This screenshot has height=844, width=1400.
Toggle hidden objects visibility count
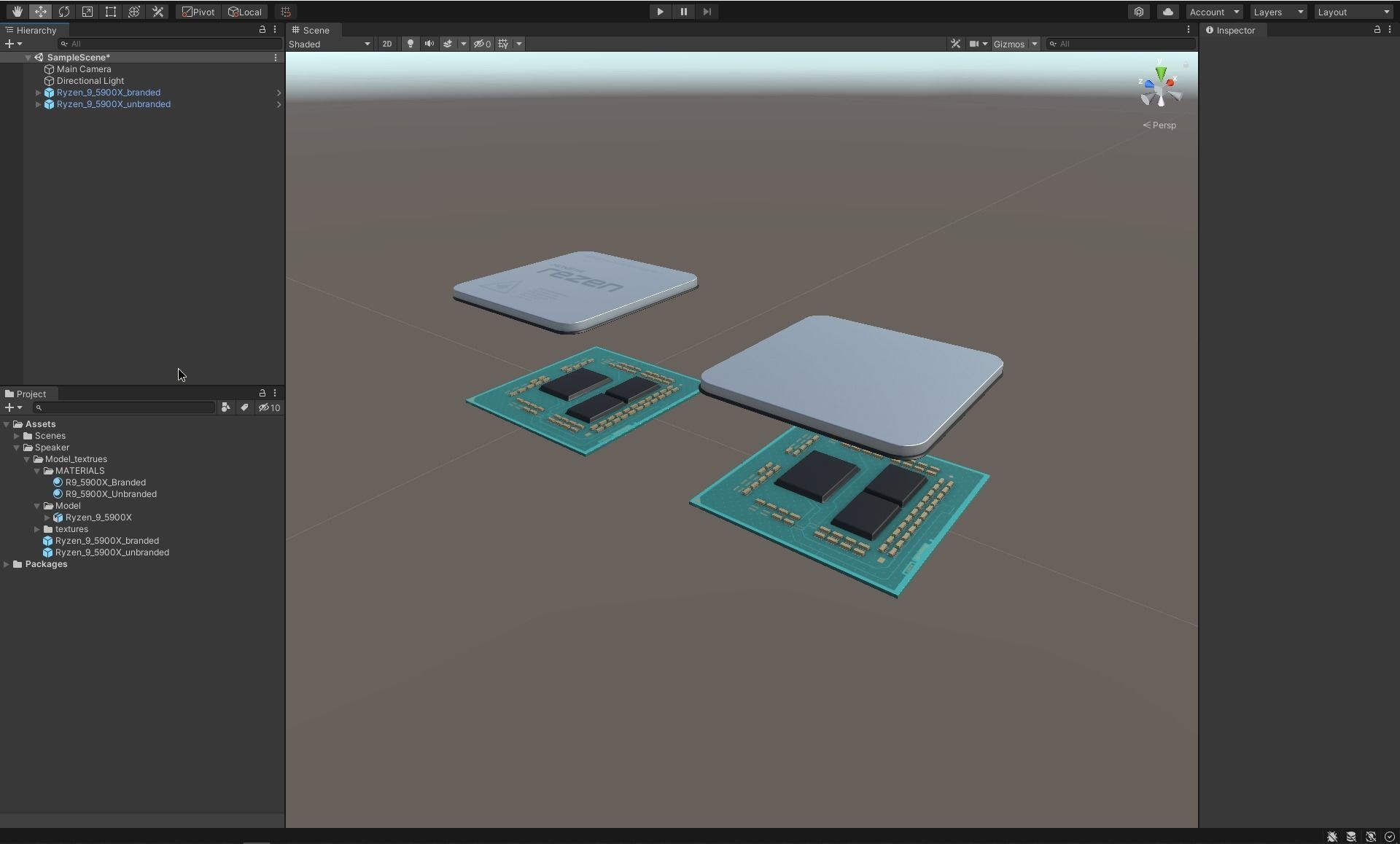(482, 44)
